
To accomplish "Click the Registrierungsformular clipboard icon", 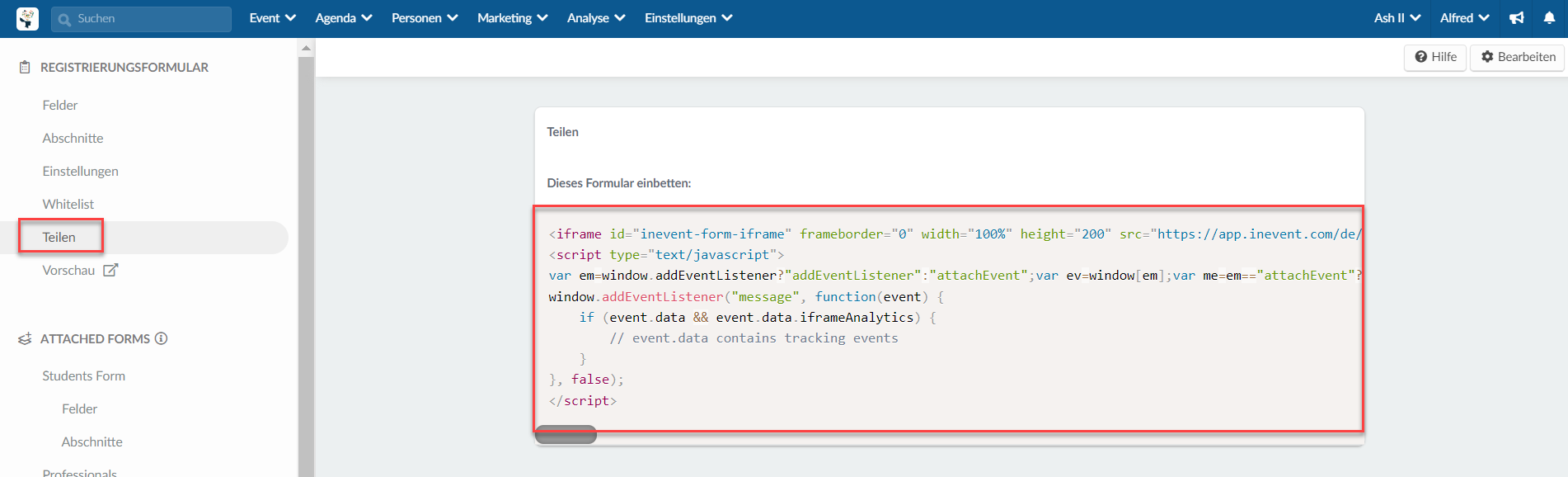I will 25,68.
